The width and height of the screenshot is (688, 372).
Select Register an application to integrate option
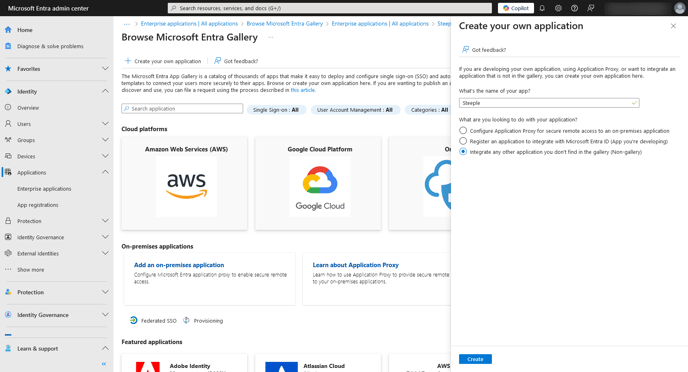[463, 141]
